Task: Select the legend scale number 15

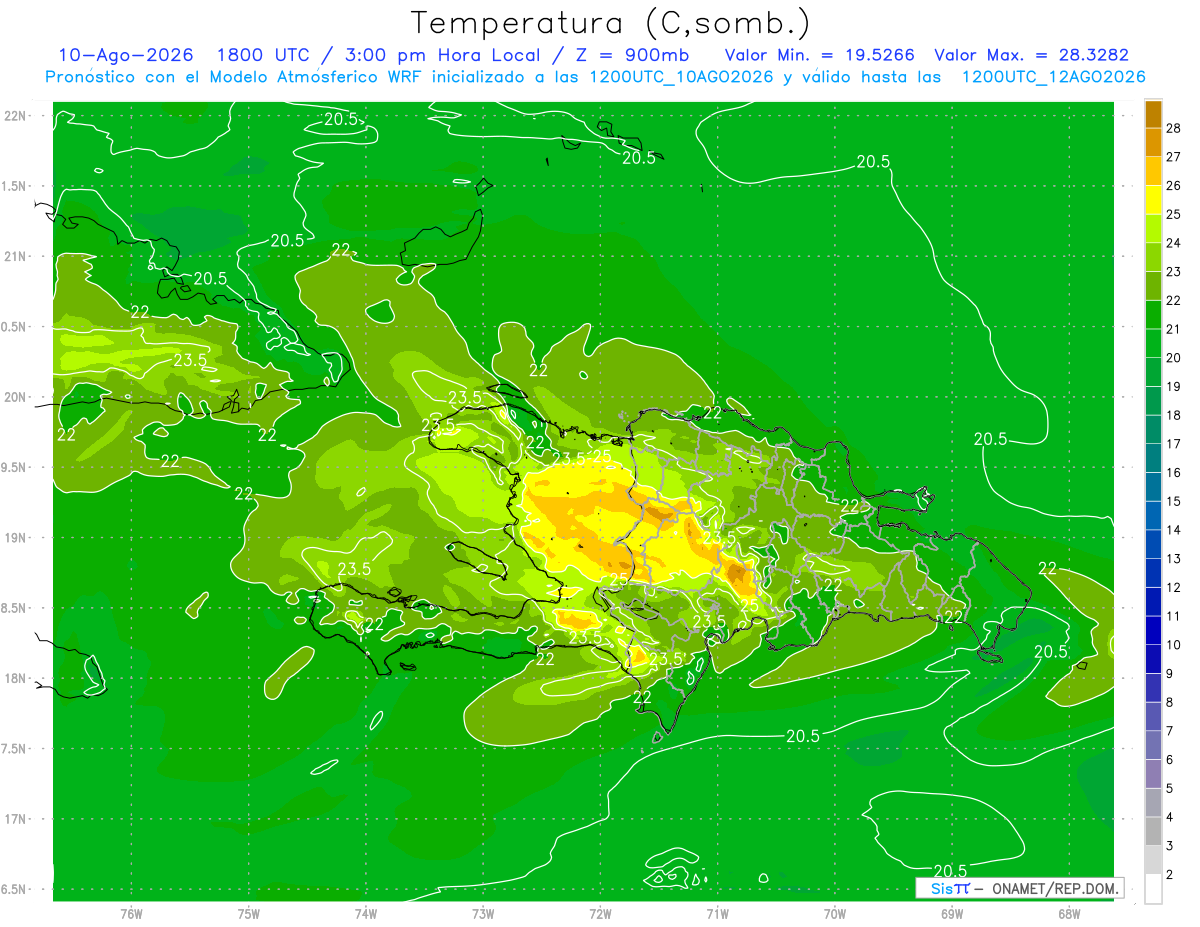Action: click(x=1173, y=501)
